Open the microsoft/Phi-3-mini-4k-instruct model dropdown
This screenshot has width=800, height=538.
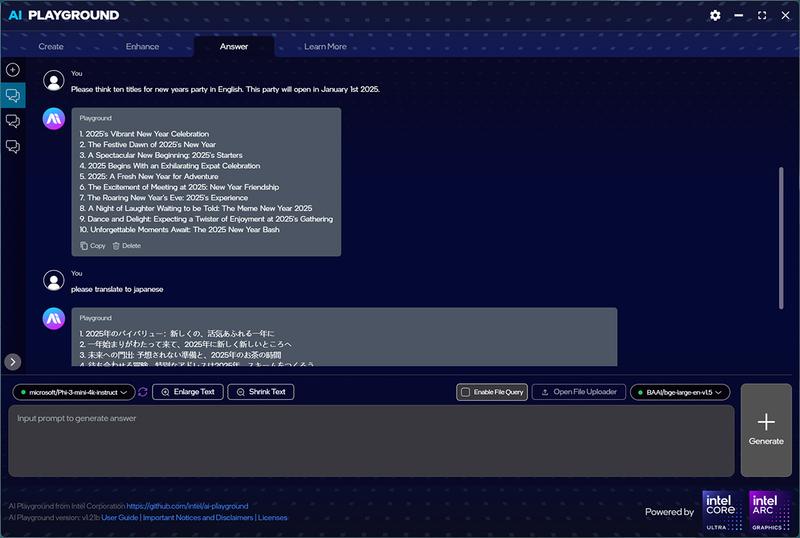(74, 392)
